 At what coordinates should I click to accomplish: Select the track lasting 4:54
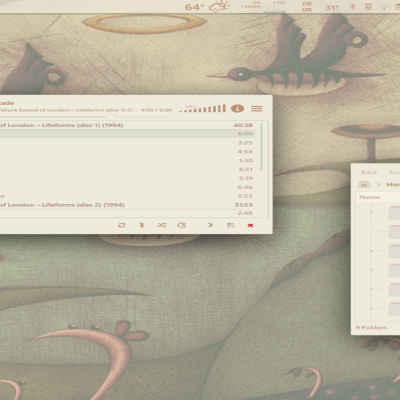tap(128, 152)
